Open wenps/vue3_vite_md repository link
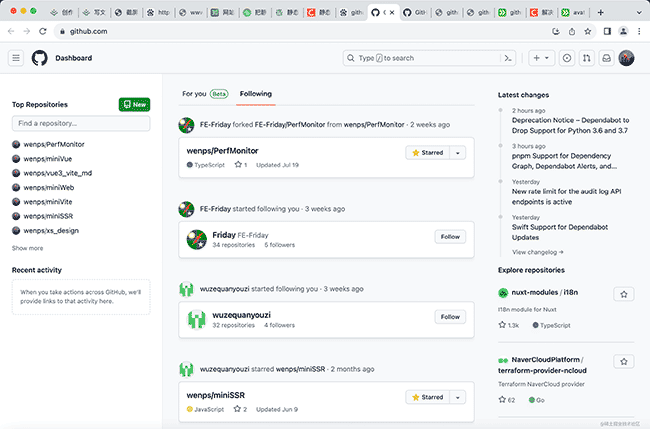Viewport: 650px width, 429px height. pyautogui.click(x=58, y=173)
